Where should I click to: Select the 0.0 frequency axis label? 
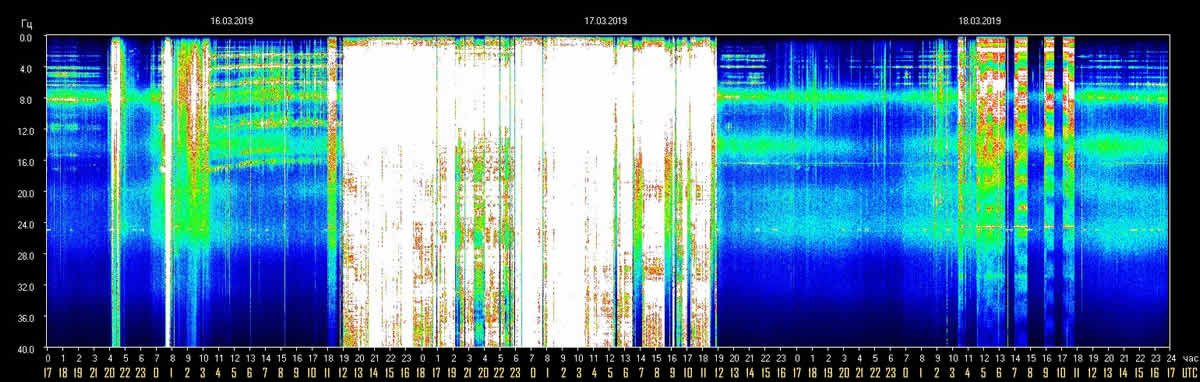point(26,38)
